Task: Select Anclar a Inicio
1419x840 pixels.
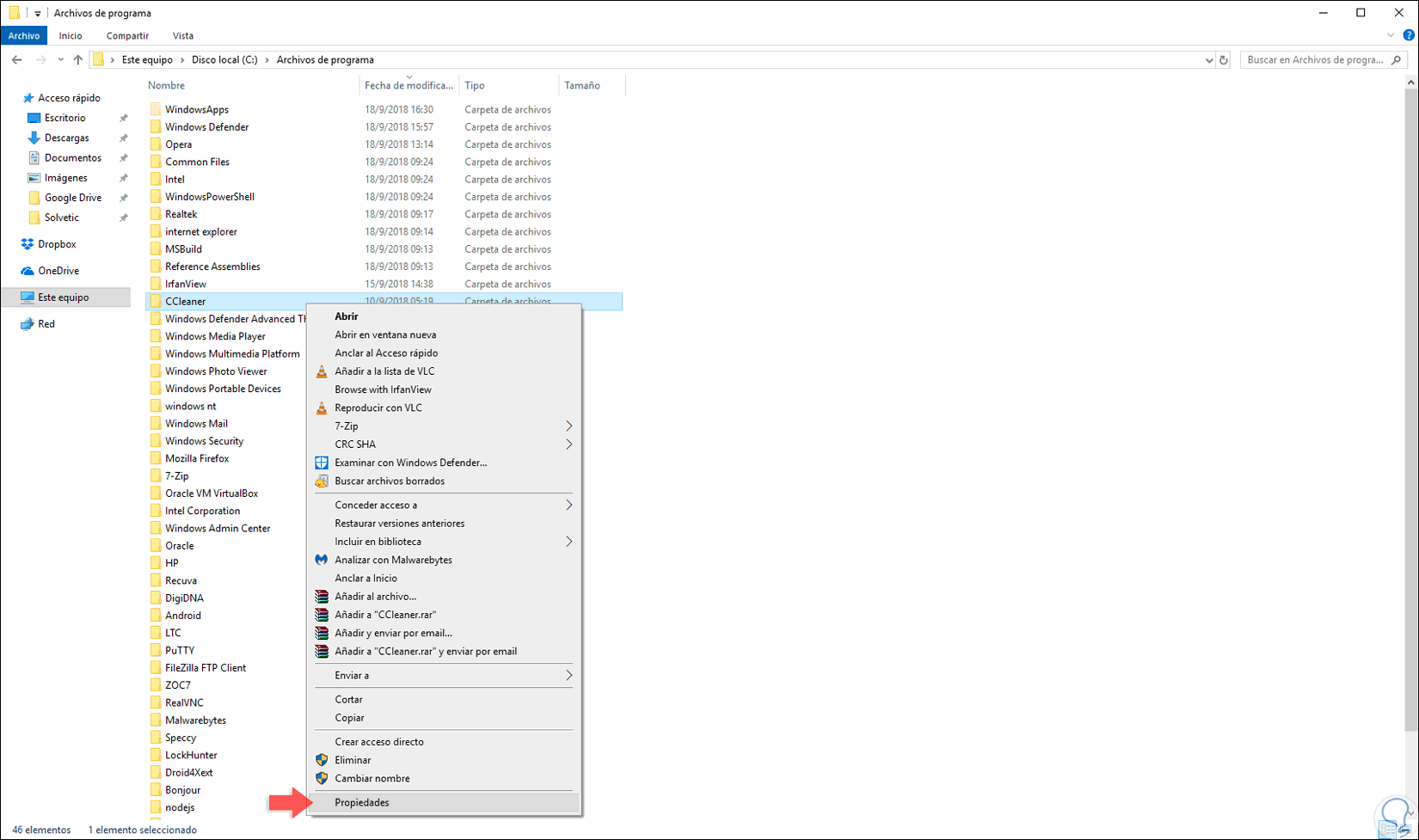Action: tap(445, 579)
